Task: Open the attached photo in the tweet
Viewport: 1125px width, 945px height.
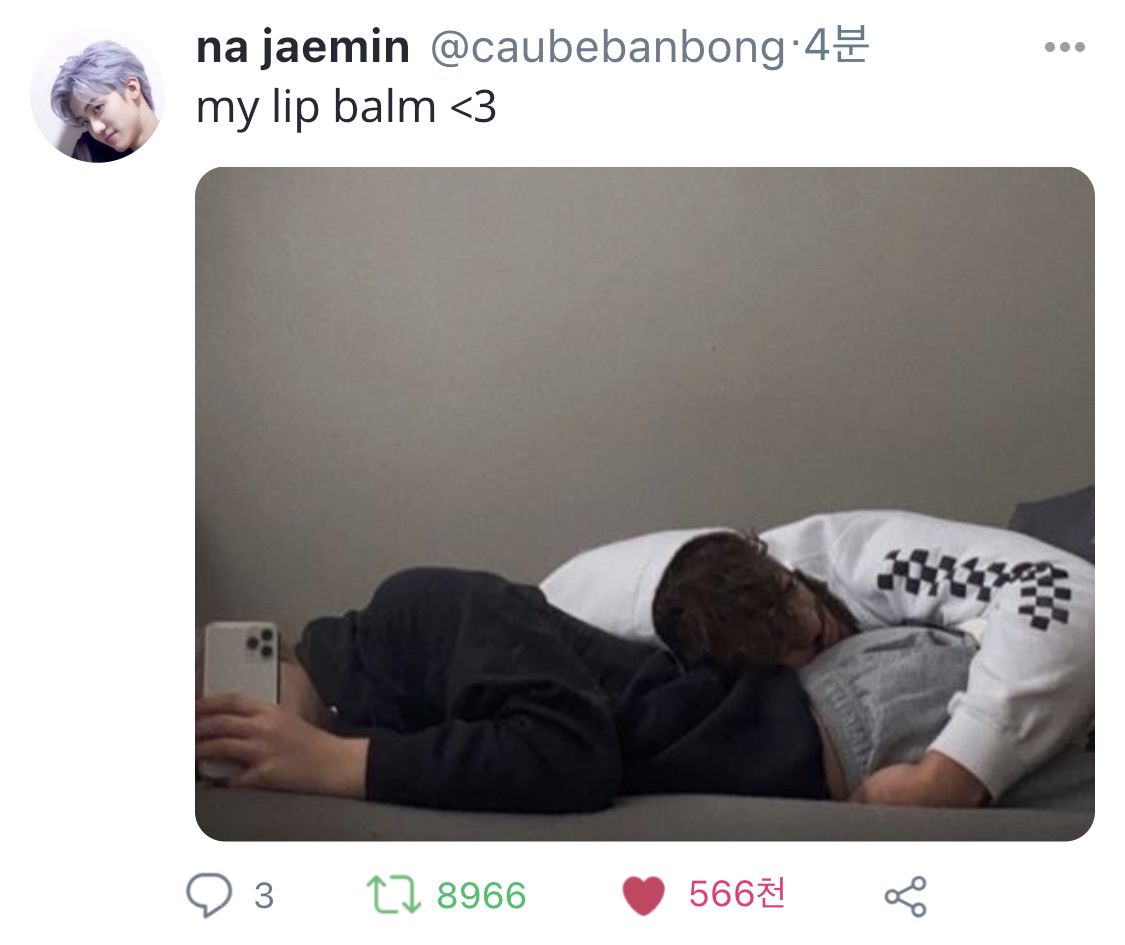Action: [644, 504]
